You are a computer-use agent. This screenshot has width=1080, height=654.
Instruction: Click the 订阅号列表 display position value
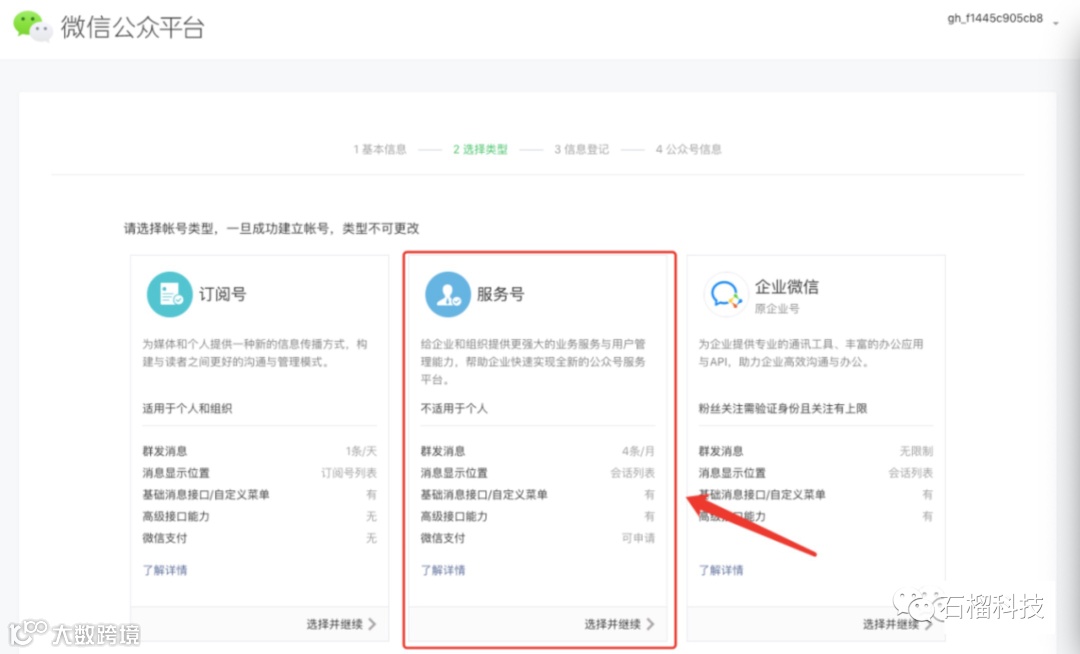(x=349, y=473)
